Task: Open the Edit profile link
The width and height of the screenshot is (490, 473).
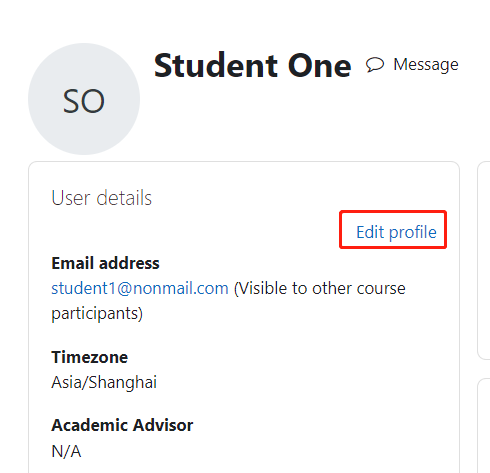Action: 396,232
